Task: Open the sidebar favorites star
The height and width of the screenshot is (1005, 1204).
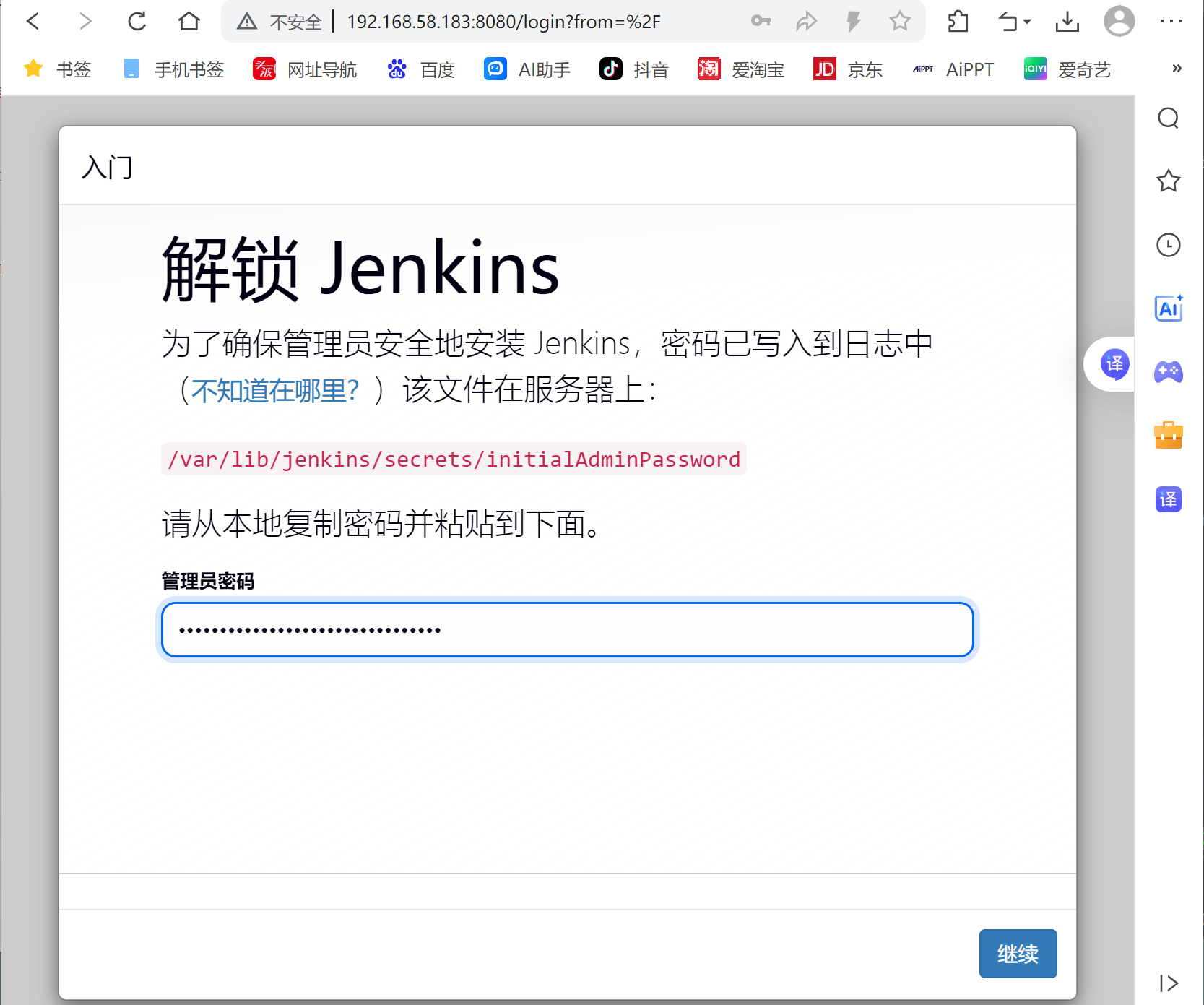Action: coord(1168,181)
